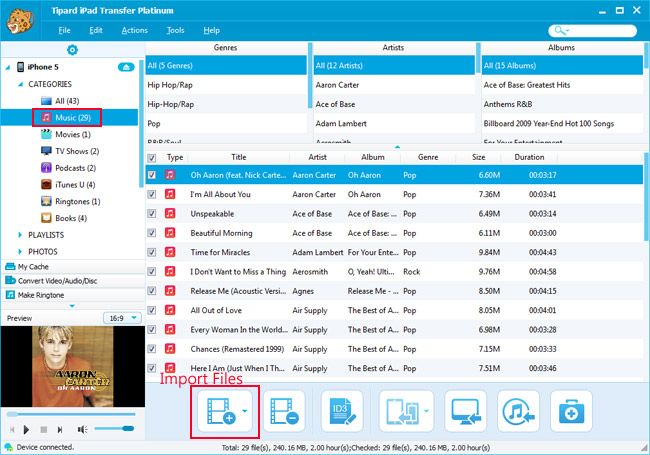This screenshot has width=650, height=455.
Task: Expand the PLAYLISTS section
Action: click(20, 235)
